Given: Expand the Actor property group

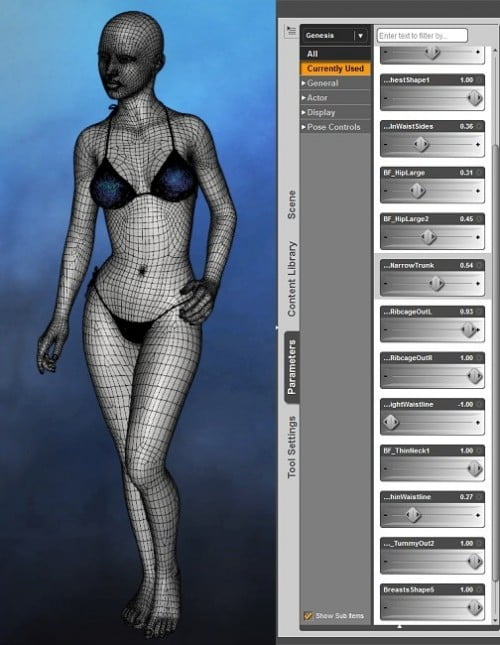Looking at the screenshot, I should [303, 98].
